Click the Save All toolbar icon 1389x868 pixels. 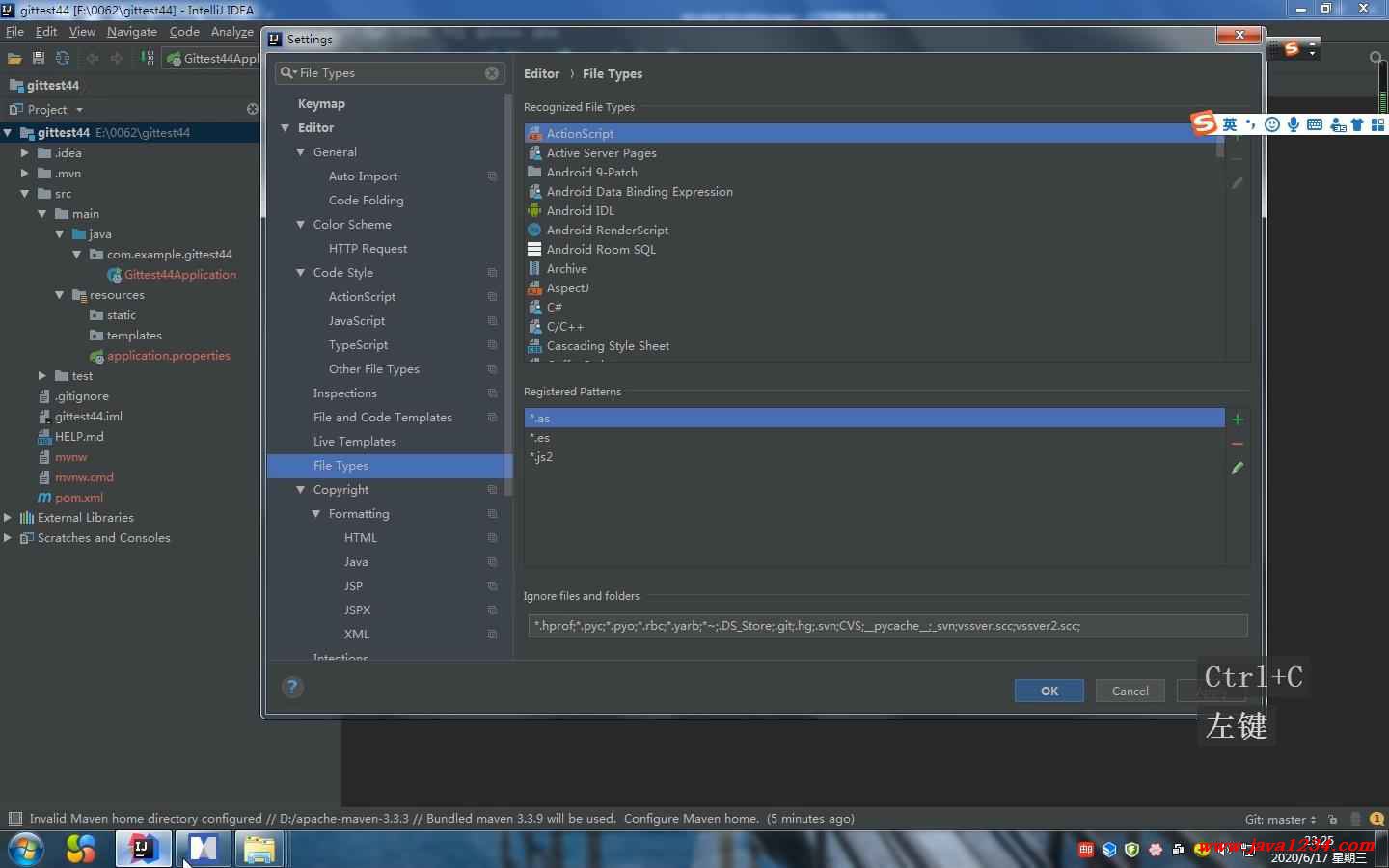[x=39, y=59]
